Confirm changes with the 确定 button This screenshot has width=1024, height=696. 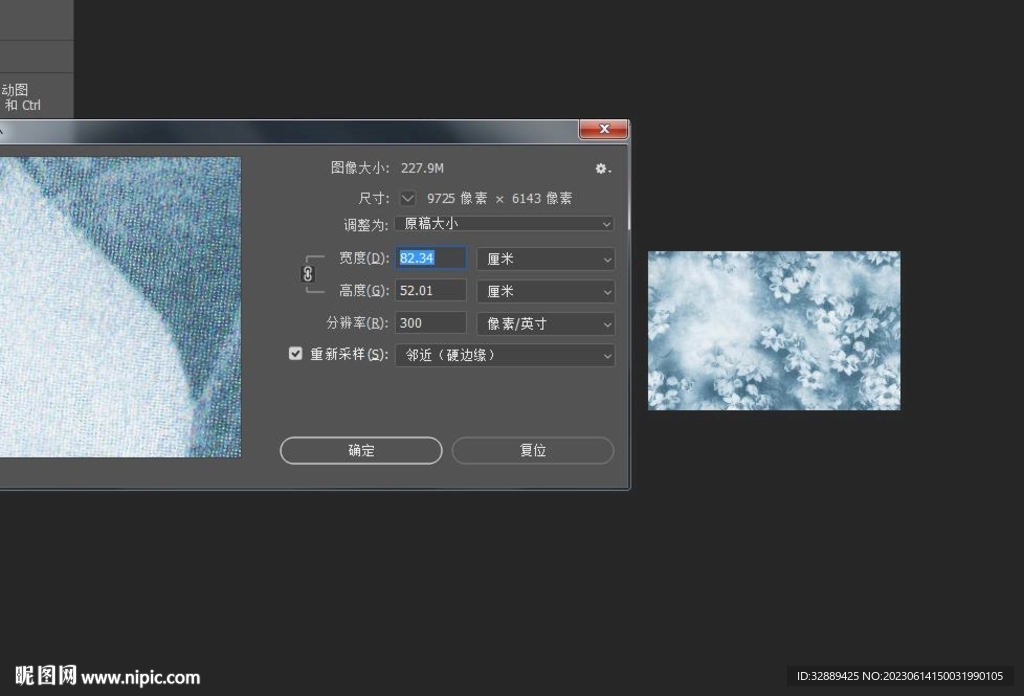pos(360,450)
